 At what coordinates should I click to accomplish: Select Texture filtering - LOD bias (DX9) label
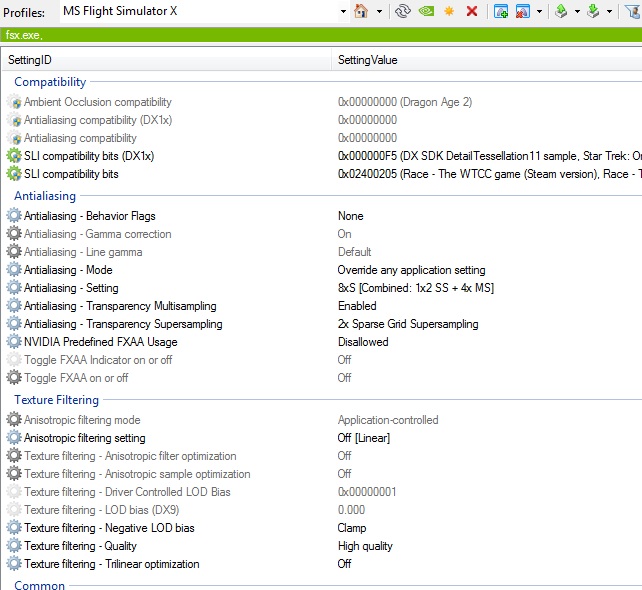[x=102, y=510]
